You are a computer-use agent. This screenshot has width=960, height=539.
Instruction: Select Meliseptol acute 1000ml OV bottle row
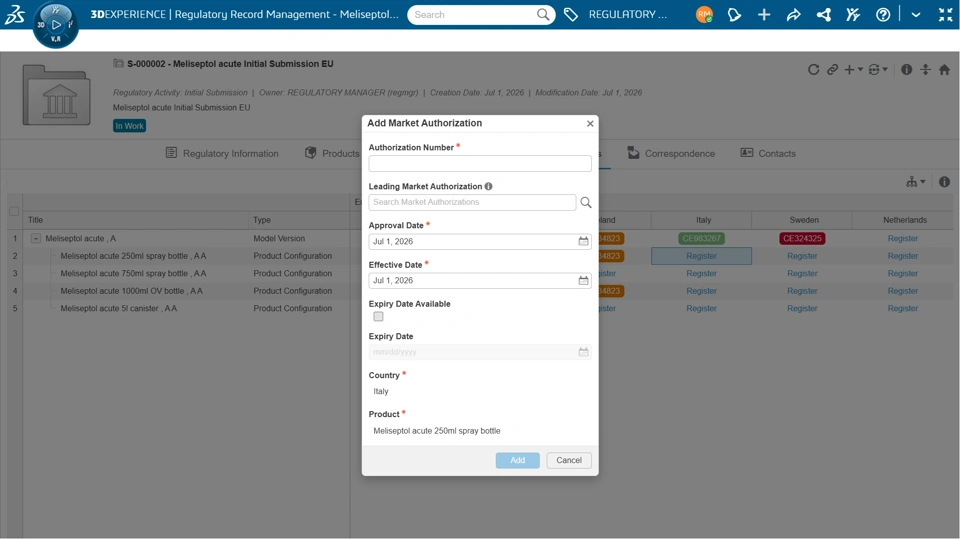point(131,291)
